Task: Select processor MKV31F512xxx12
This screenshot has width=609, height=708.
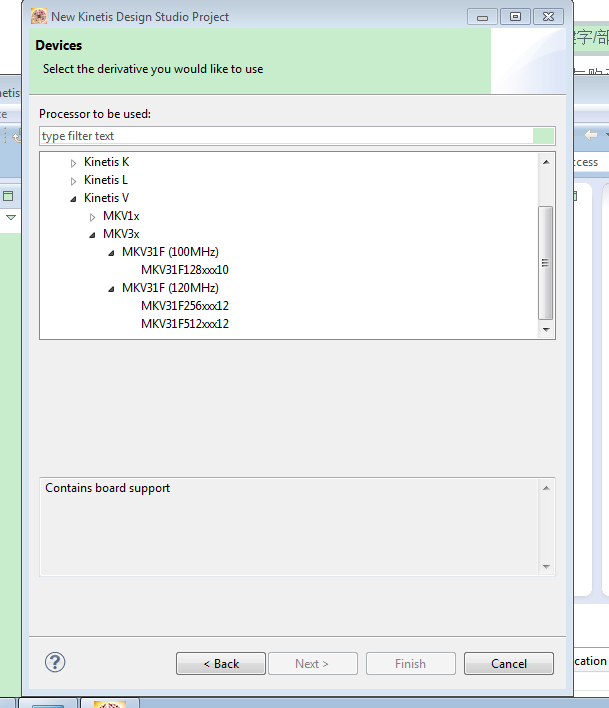Action: coord(185,324)
